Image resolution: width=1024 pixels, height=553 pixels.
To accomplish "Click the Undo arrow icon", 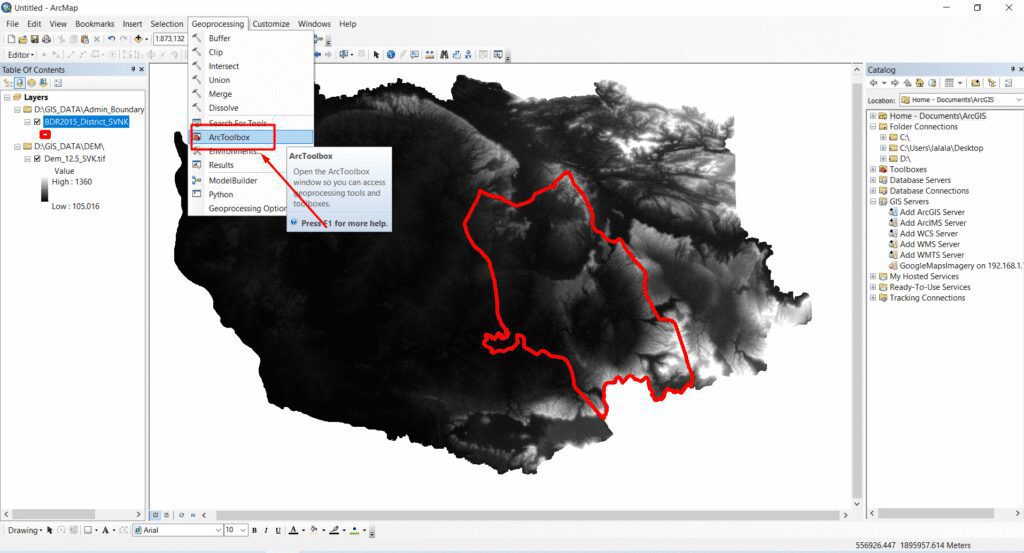I will tap(111, 39).
